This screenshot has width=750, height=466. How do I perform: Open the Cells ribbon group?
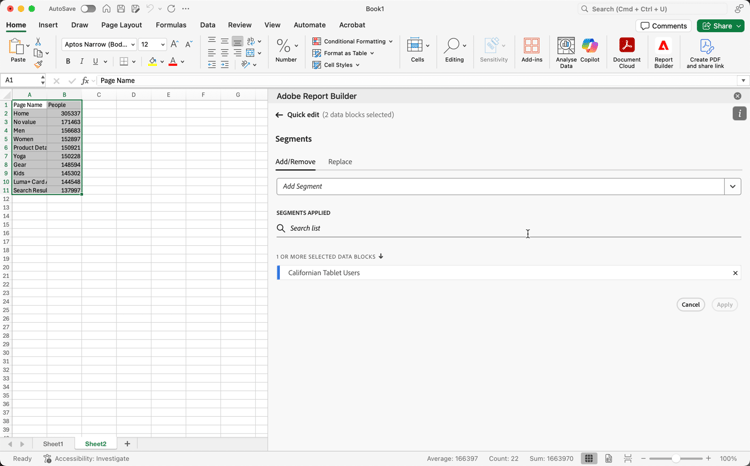pos(418,50)
